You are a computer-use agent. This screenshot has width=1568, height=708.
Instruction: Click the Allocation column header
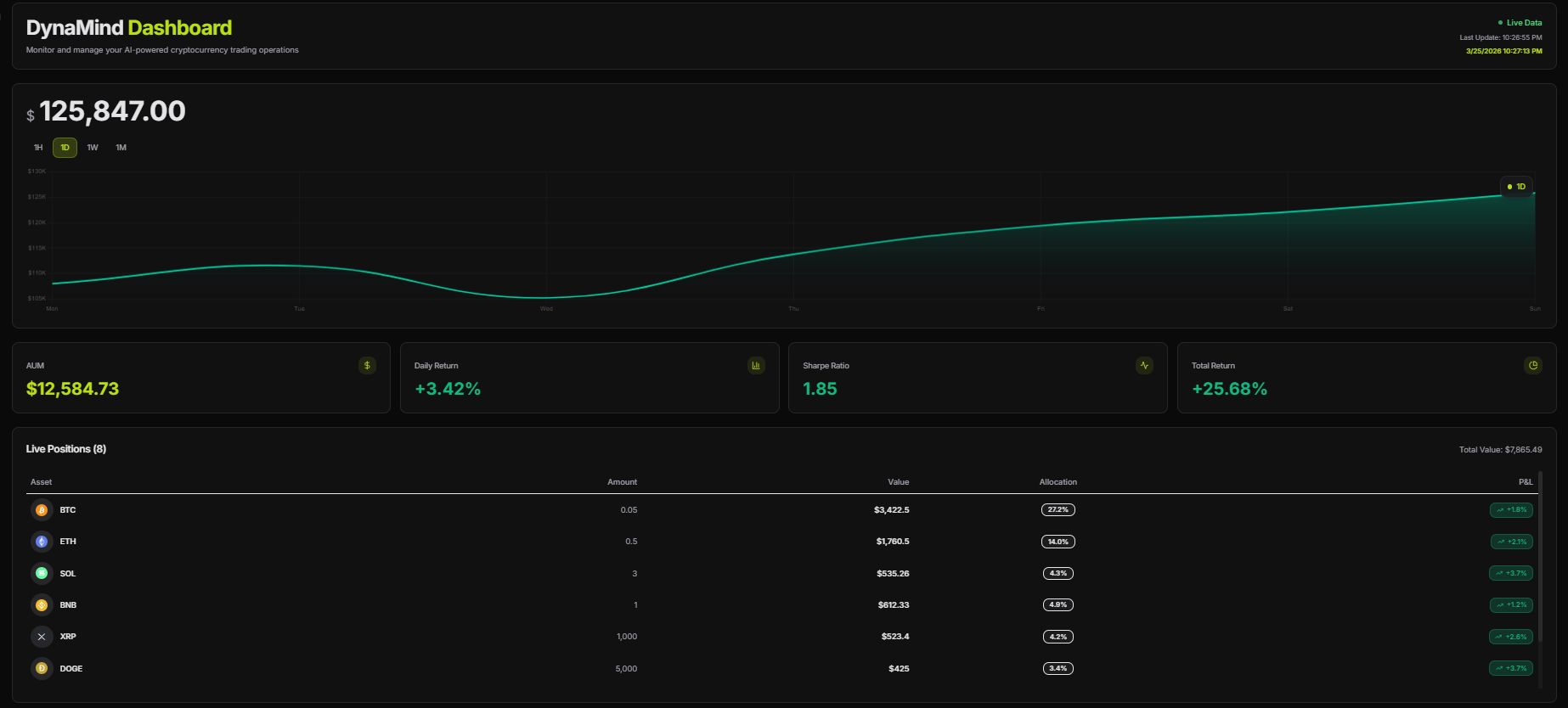[1058, 482]
